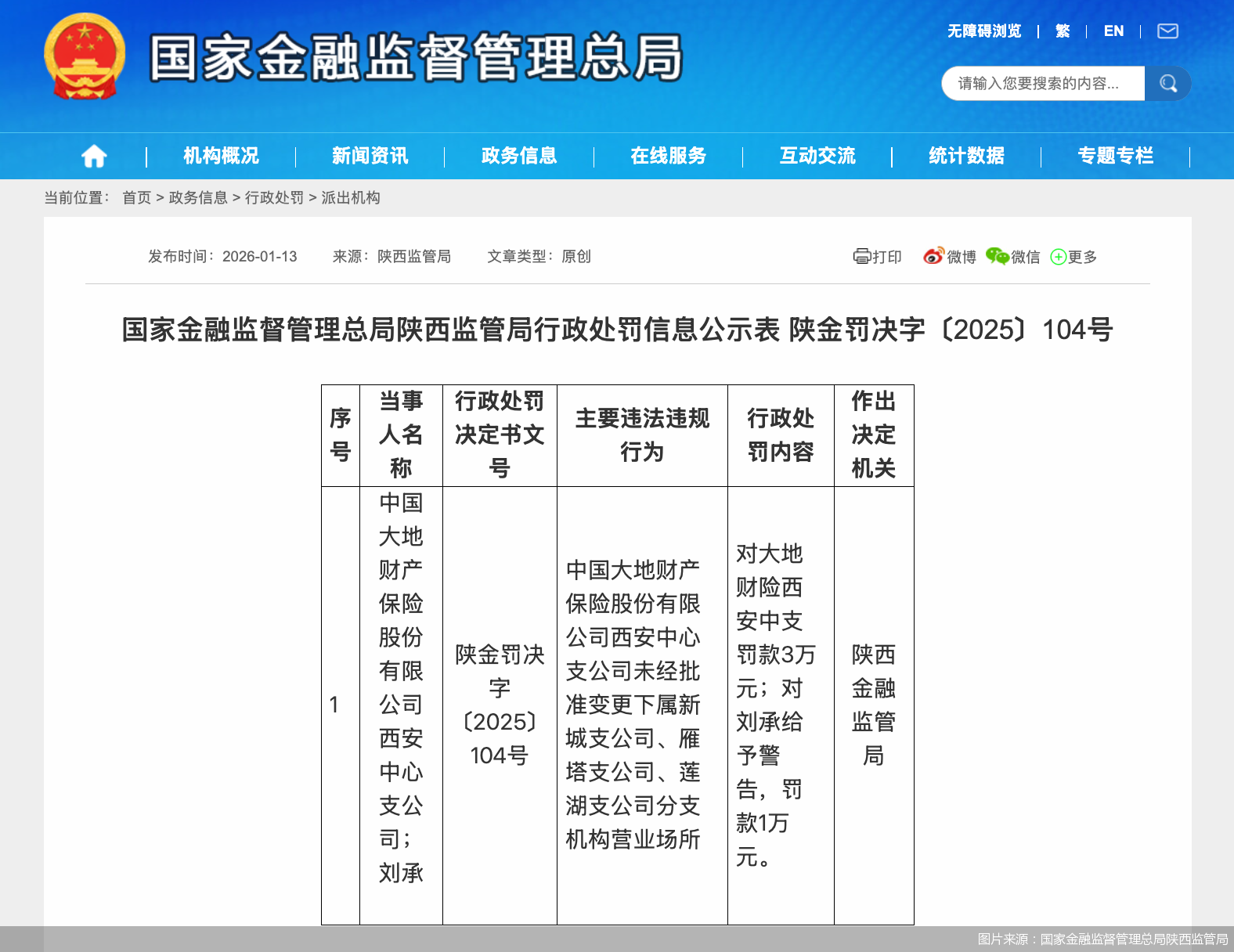Screen dimensions: 1234x952
Task: Share to Weibo using 微博 icon
Action: (x=949, y=257)
